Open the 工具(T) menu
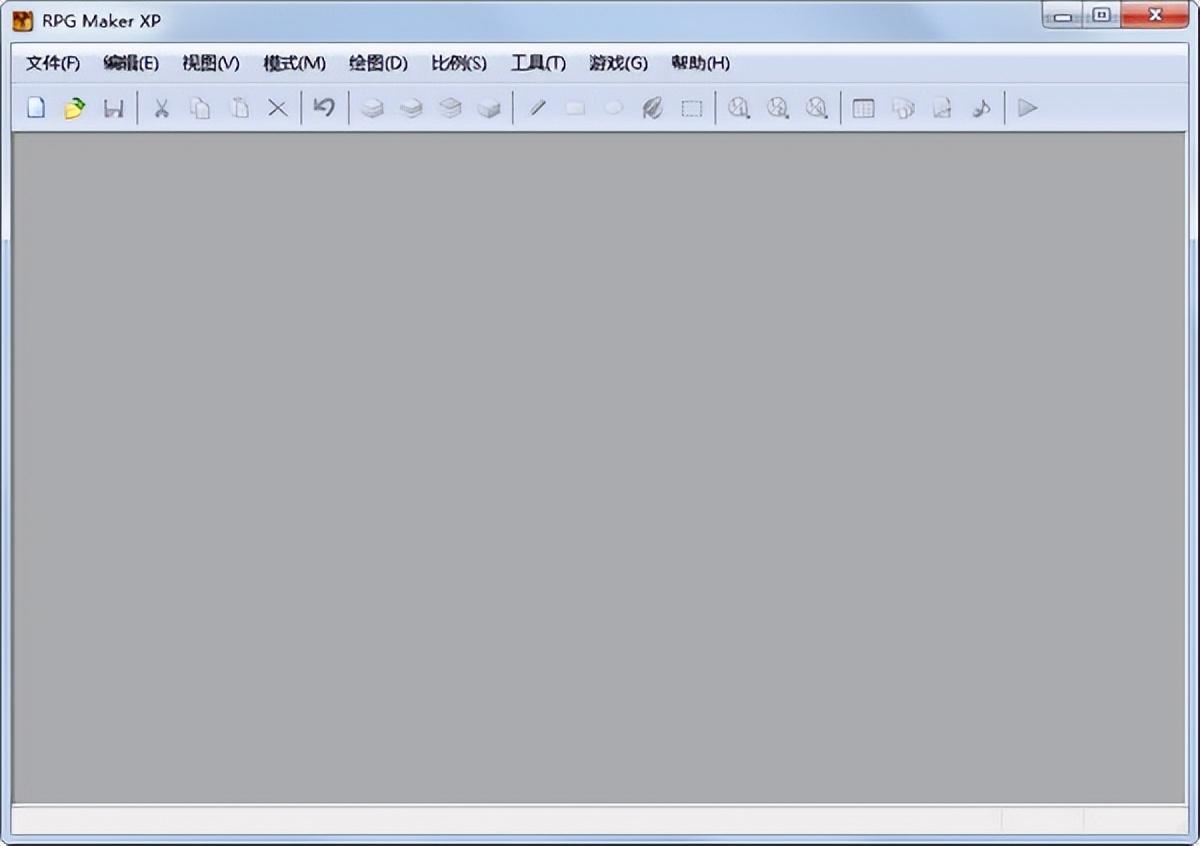 click(538, 63)
